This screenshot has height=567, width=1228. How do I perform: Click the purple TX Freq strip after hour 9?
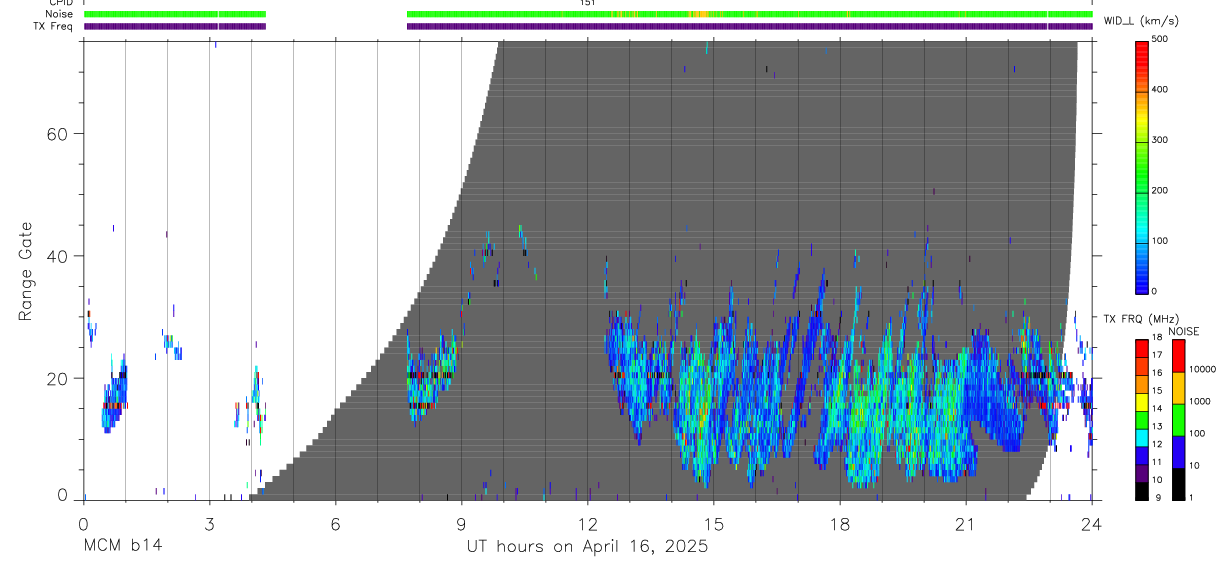(x=750, y=26)
